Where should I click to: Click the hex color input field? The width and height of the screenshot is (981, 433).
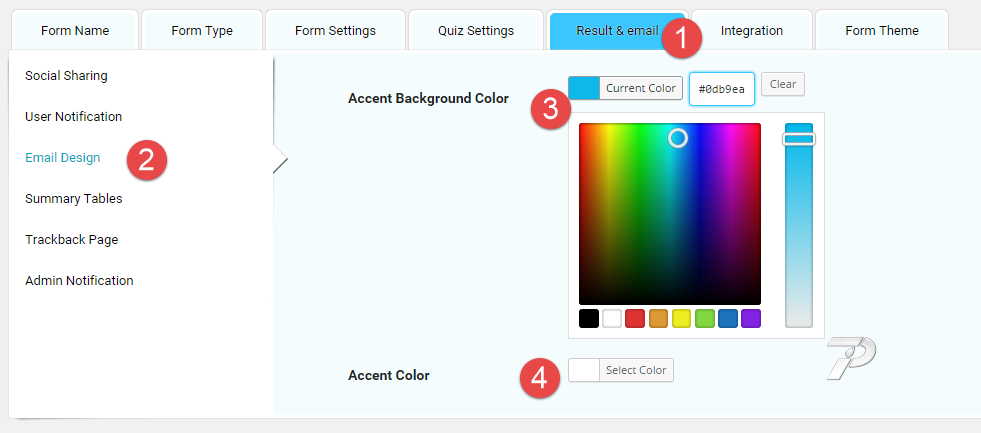tap(721, 89)
